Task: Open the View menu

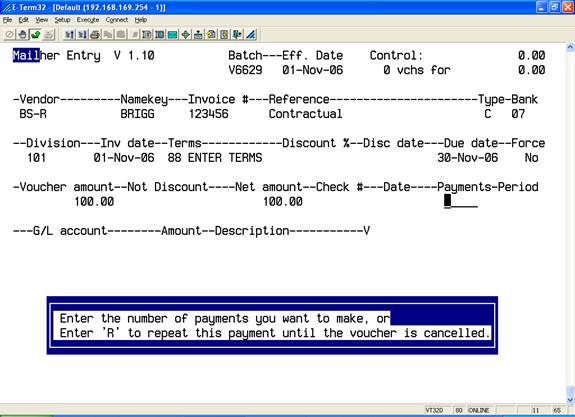Action: coord(41,20)
